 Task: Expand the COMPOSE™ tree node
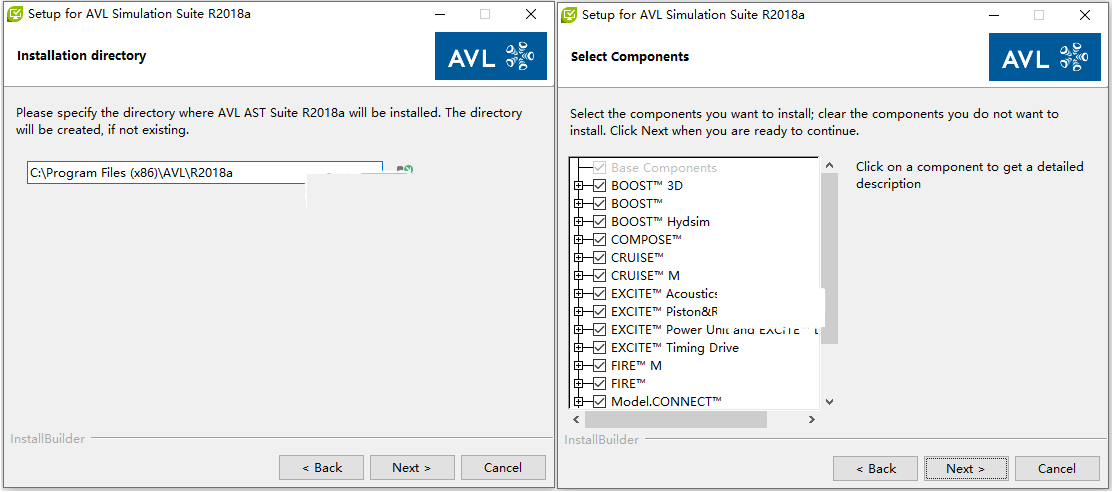579,240
